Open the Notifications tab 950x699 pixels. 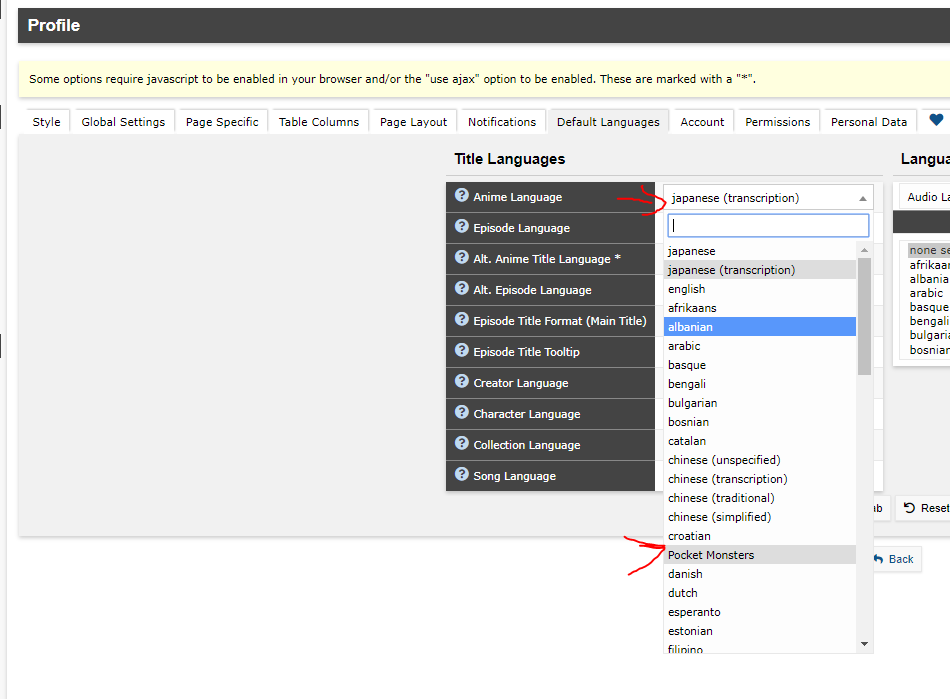502,122
